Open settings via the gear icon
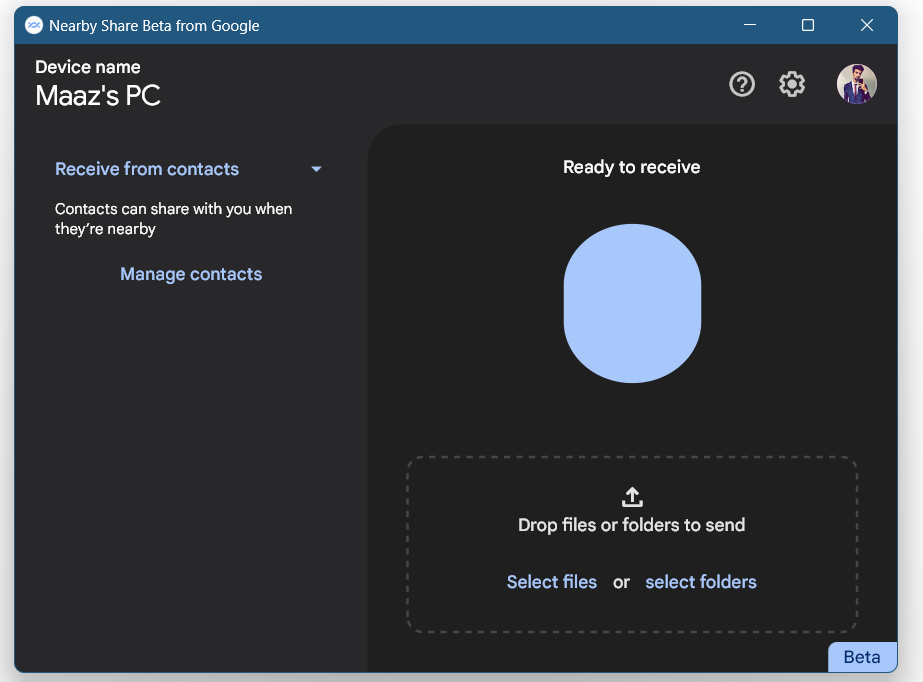Screen dimensions: 923x682 coord(792,85)
